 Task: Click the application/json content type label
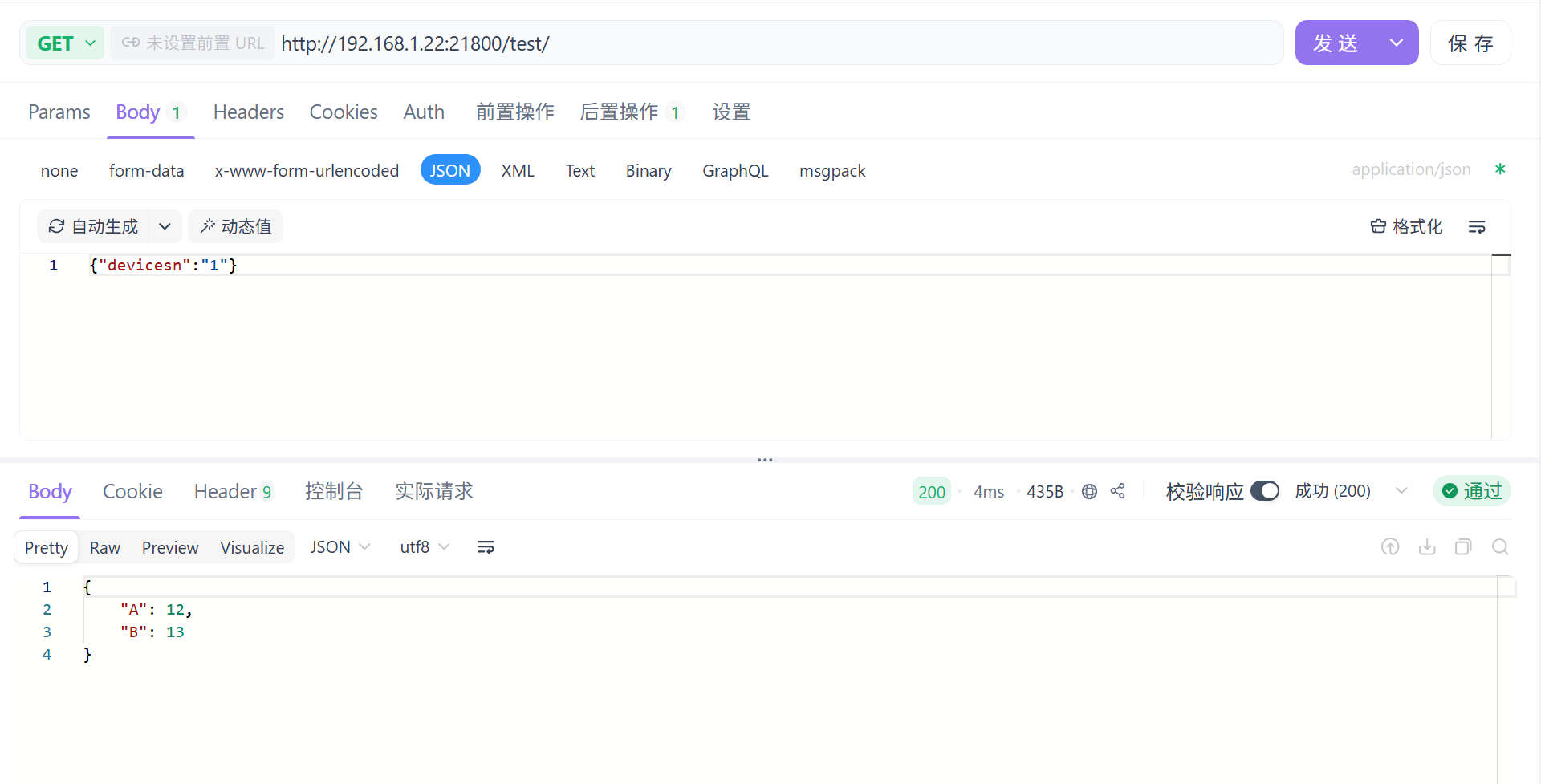click(x=1411, y=169)
